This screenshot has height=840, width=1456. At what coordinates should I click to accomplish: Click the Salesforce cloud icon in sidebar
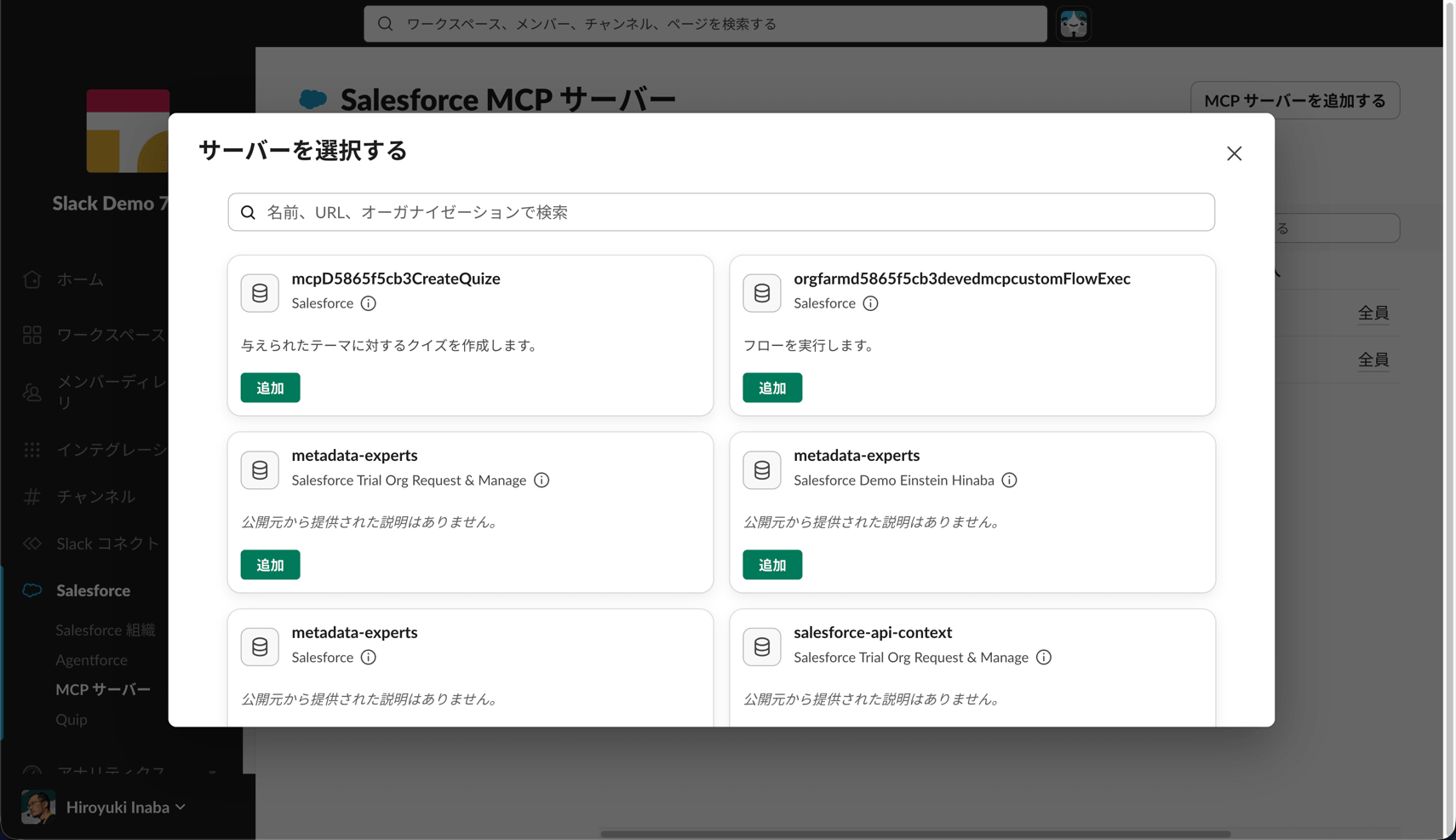click(x=32, y=590)
